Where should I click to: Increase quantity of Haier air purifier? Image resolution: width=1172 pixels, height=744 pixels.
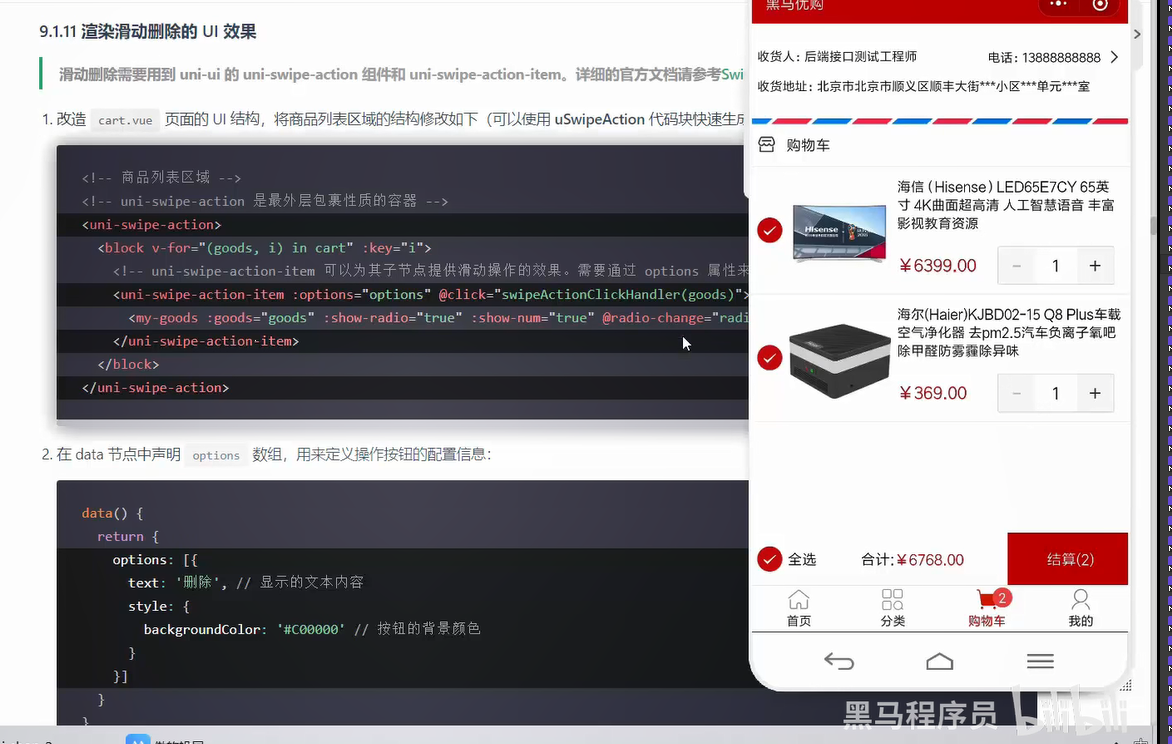(x=1095, y=393)
